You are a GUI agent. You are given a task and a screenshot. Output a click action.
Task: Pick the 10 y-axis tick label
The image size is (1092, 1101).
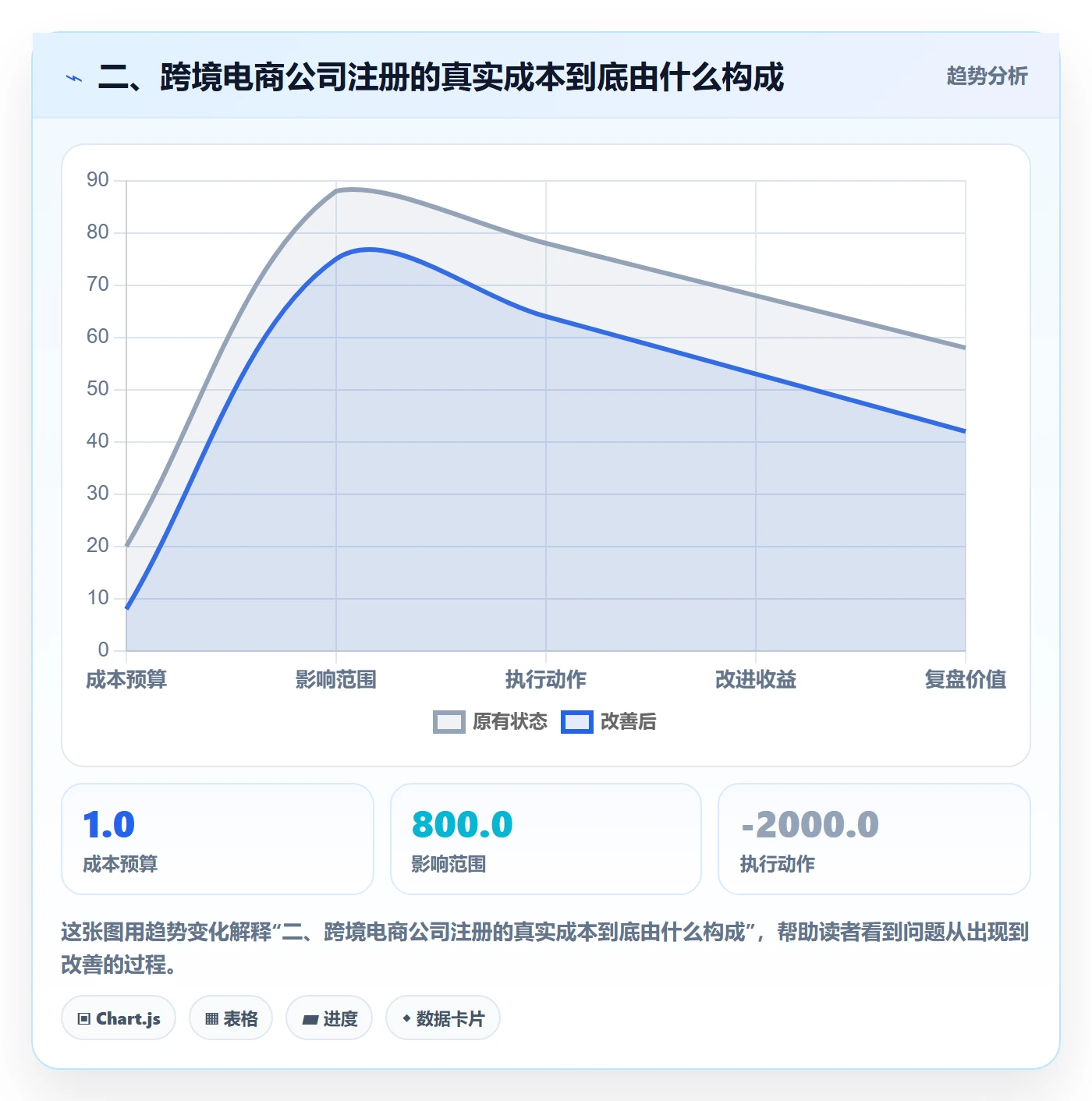97,598
